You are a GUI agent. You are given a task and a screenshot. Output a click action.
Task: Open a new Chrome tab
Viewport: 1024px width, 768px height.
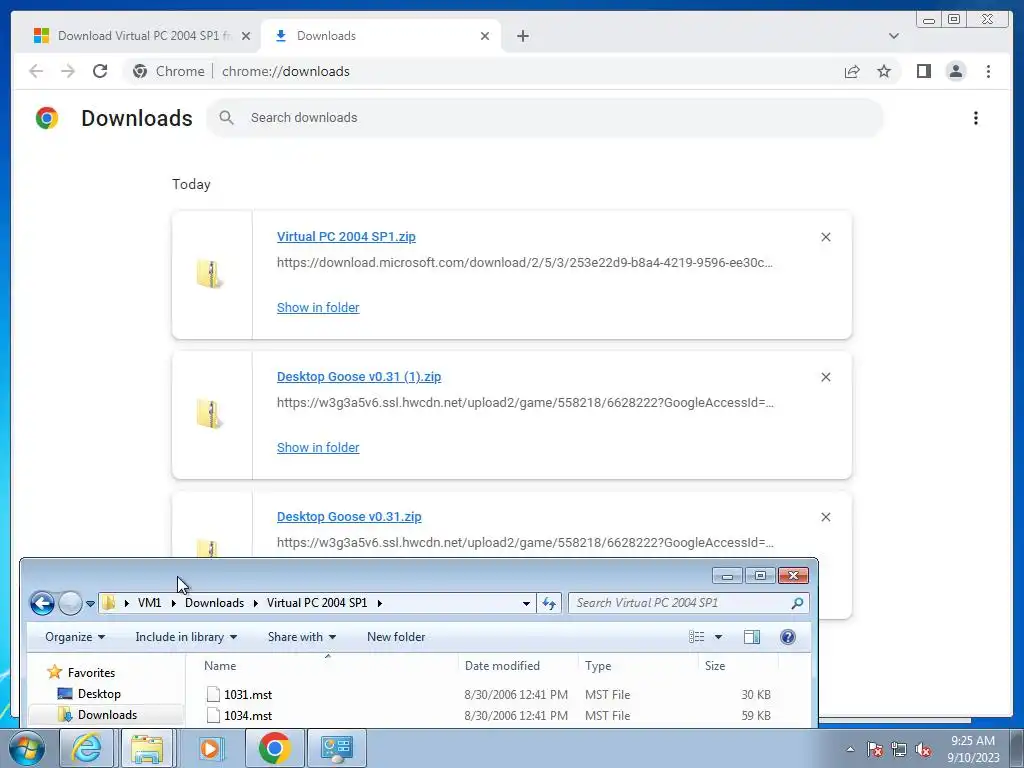tap(522, 36)
